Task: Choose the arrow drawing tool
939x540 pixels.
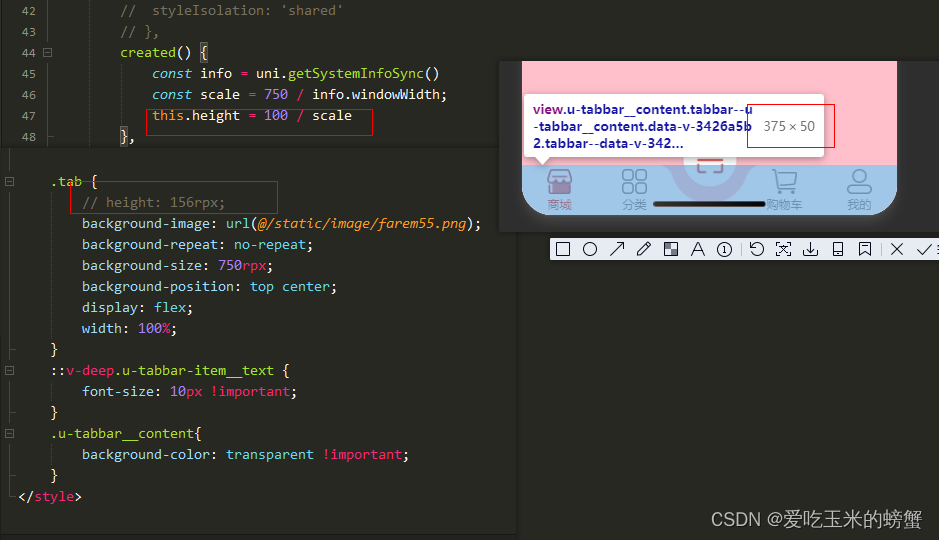Action: pos(617,249)
